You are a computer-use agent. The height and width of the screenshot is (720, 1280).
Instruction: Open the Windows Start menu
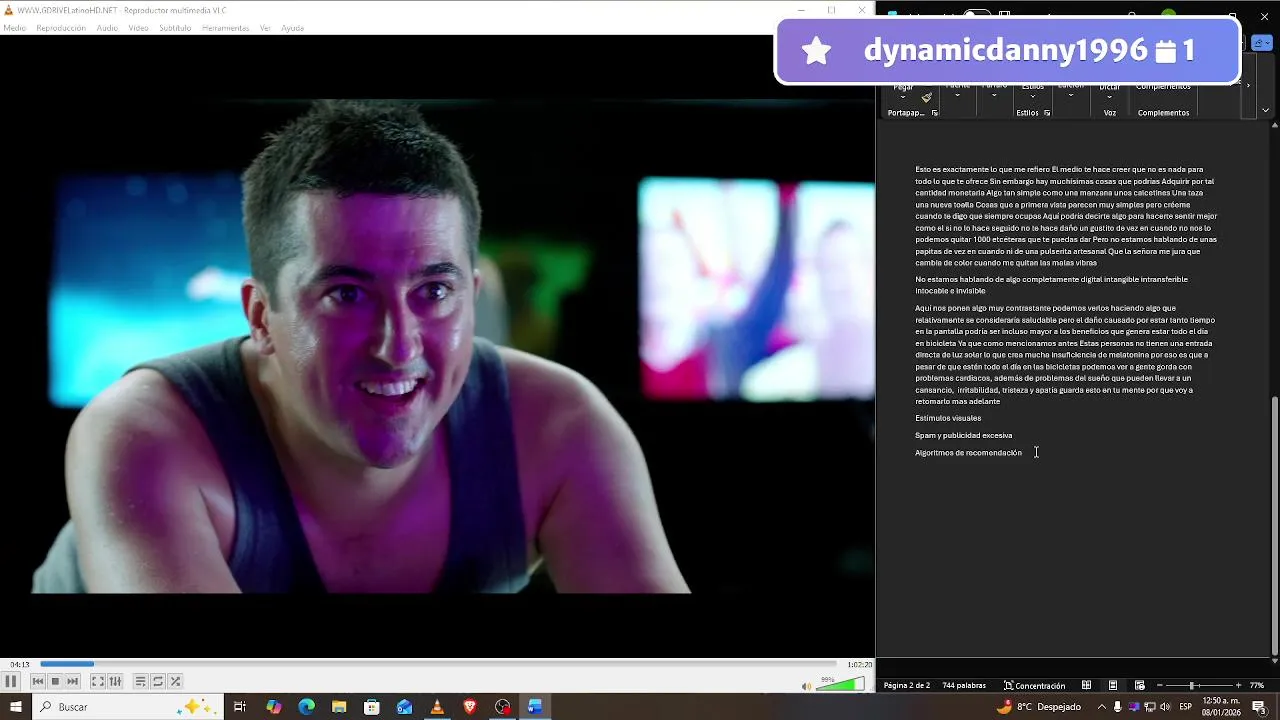(15, 707)
